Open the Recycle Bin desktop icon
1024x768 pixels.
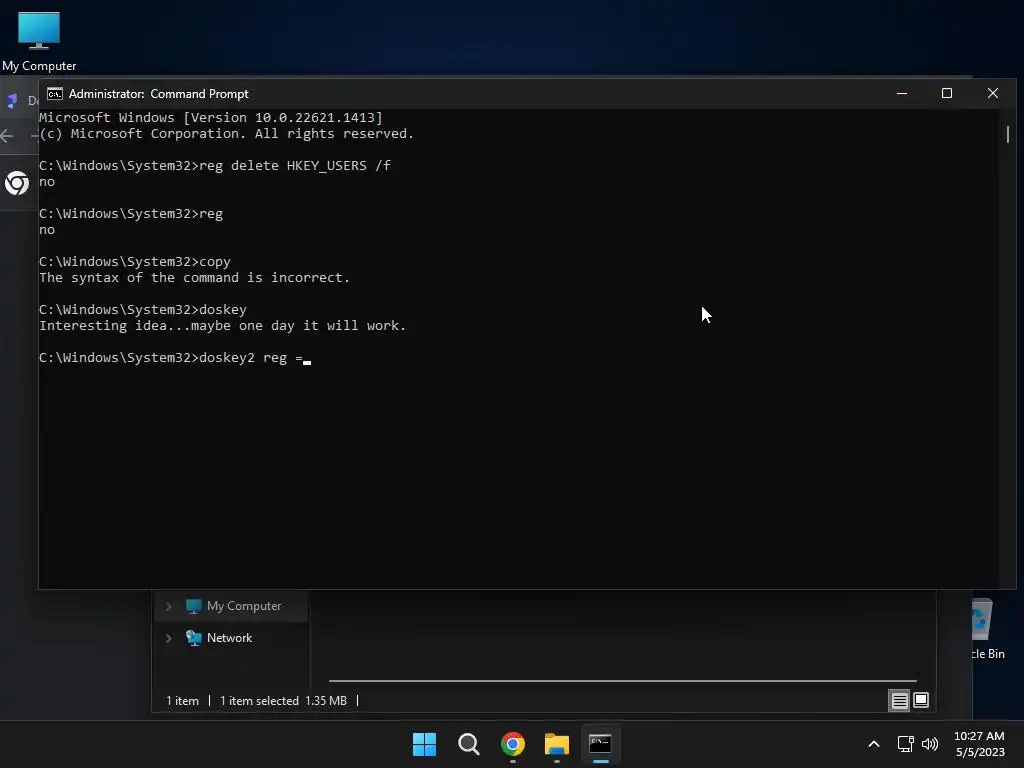[985, 630]
